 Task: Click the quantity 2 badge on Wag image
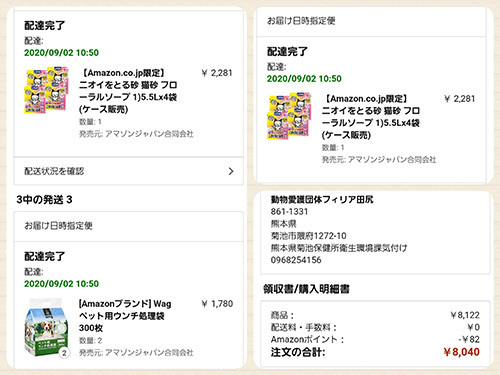tap(64, 353)
